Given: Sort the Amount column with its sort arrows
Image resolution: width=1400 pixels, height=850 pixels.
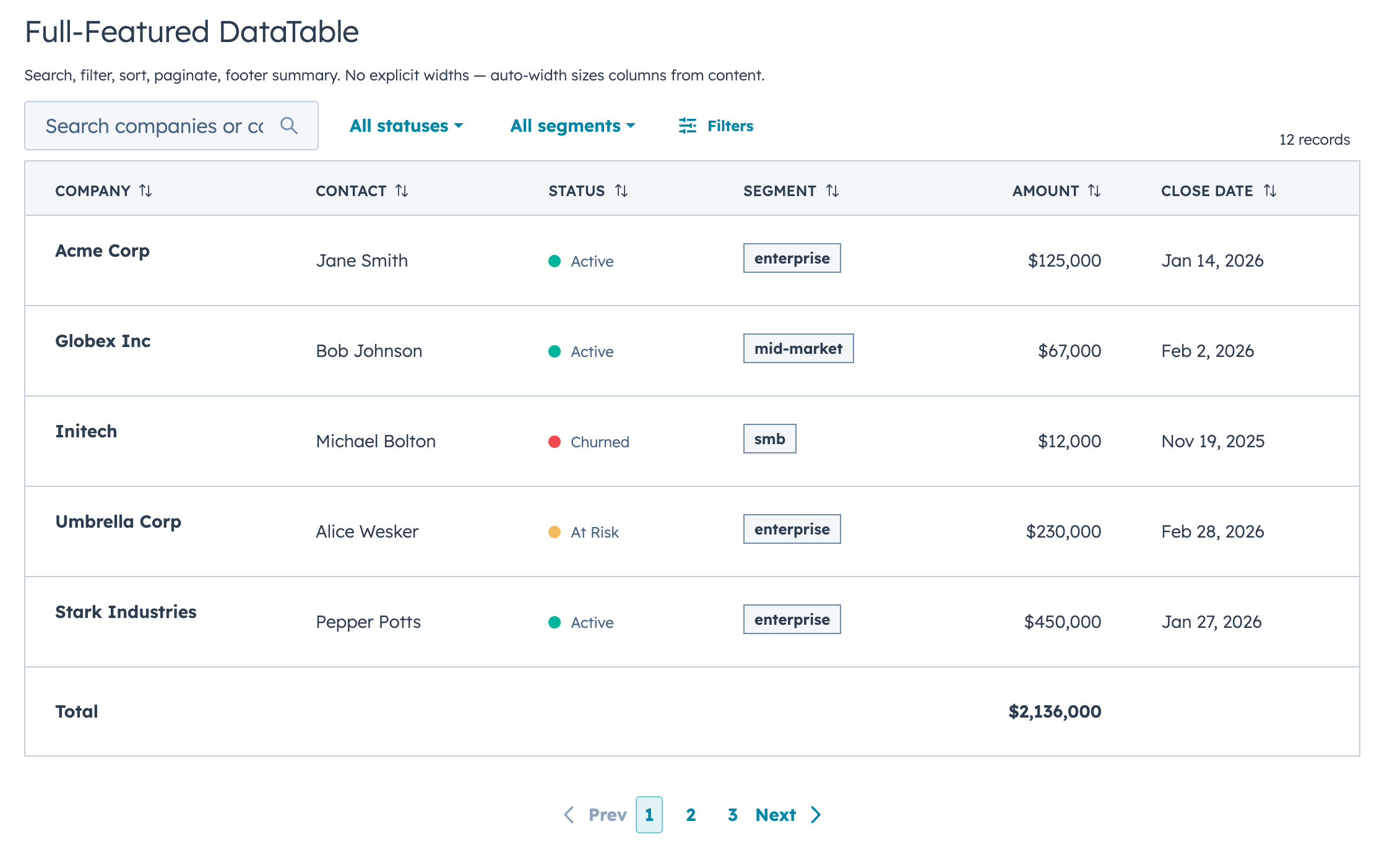Looking at the screenshot, I should (x=1094, y=191).
